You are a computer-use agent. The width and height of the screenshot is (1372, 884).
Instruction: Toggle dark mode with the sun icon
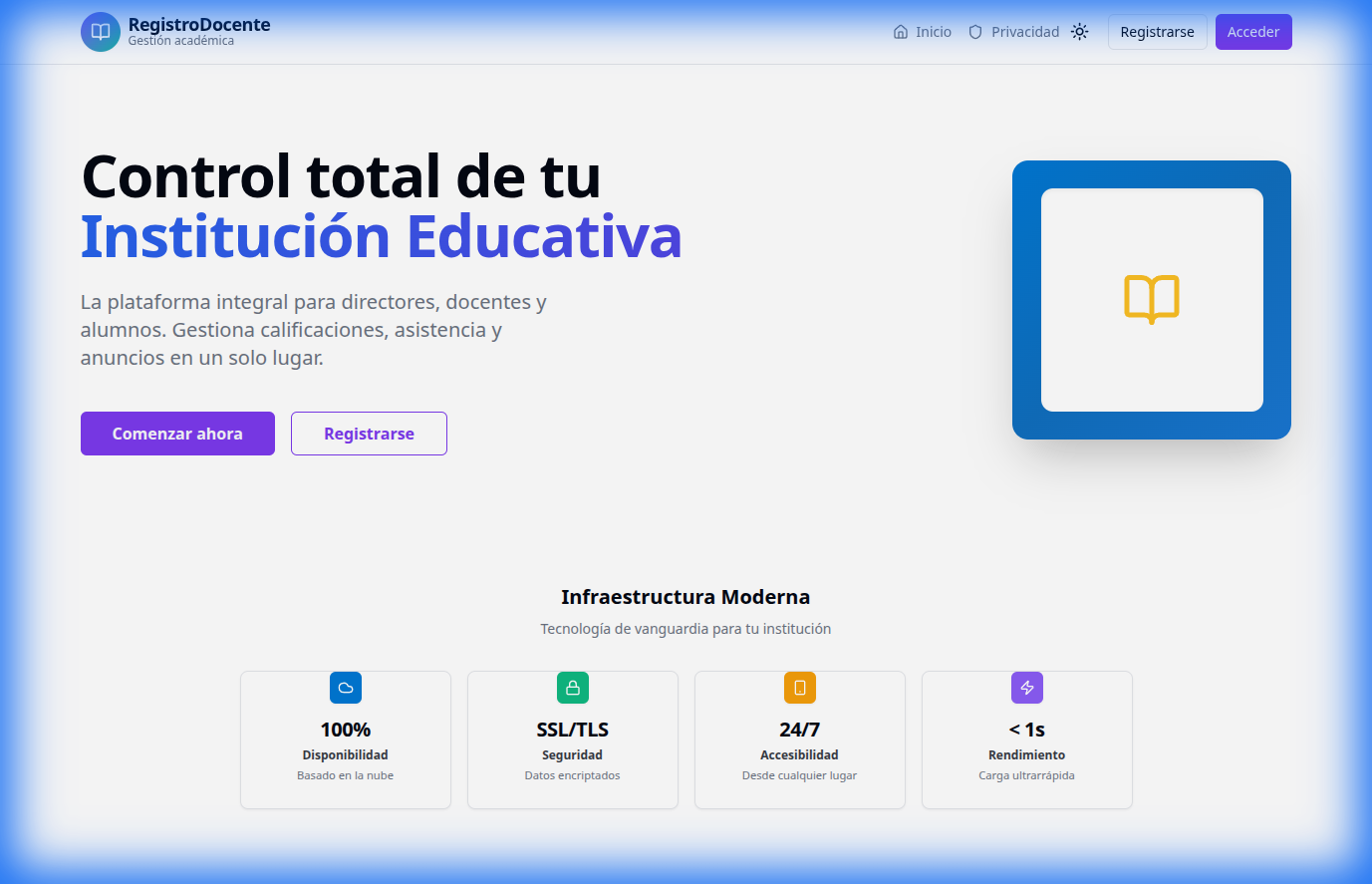point(1079,31)
